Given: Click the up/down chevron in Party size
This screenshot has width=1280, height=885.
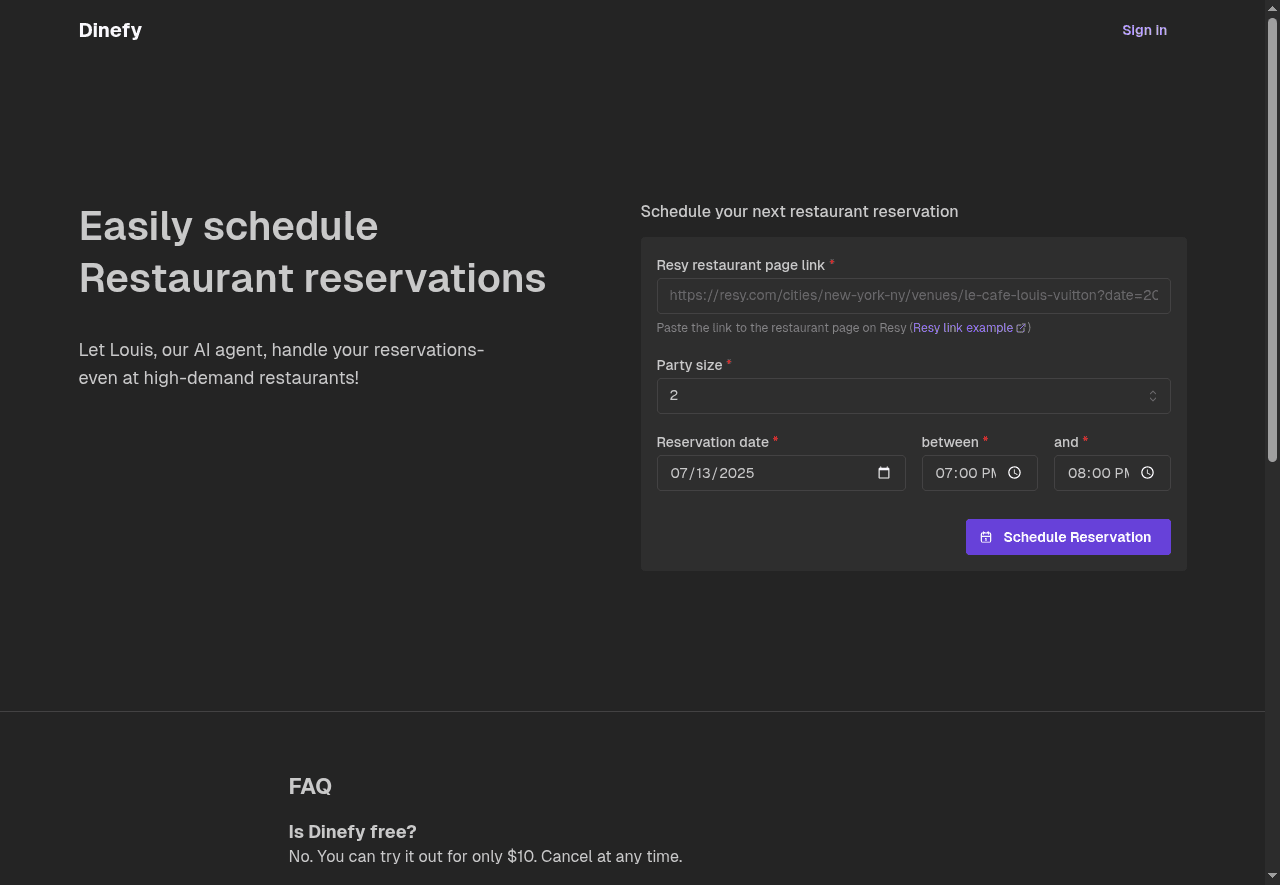Looking at the screenshot, I should (1152, 396).
